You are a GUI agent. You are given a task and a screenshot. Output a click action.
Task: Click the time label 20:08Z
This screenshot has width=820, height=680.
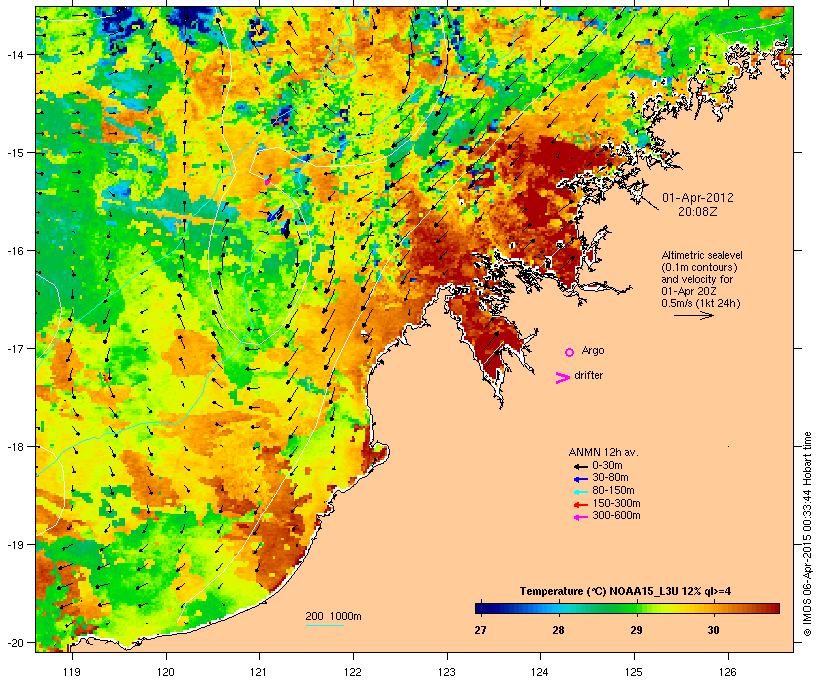(x=698, y=212)
